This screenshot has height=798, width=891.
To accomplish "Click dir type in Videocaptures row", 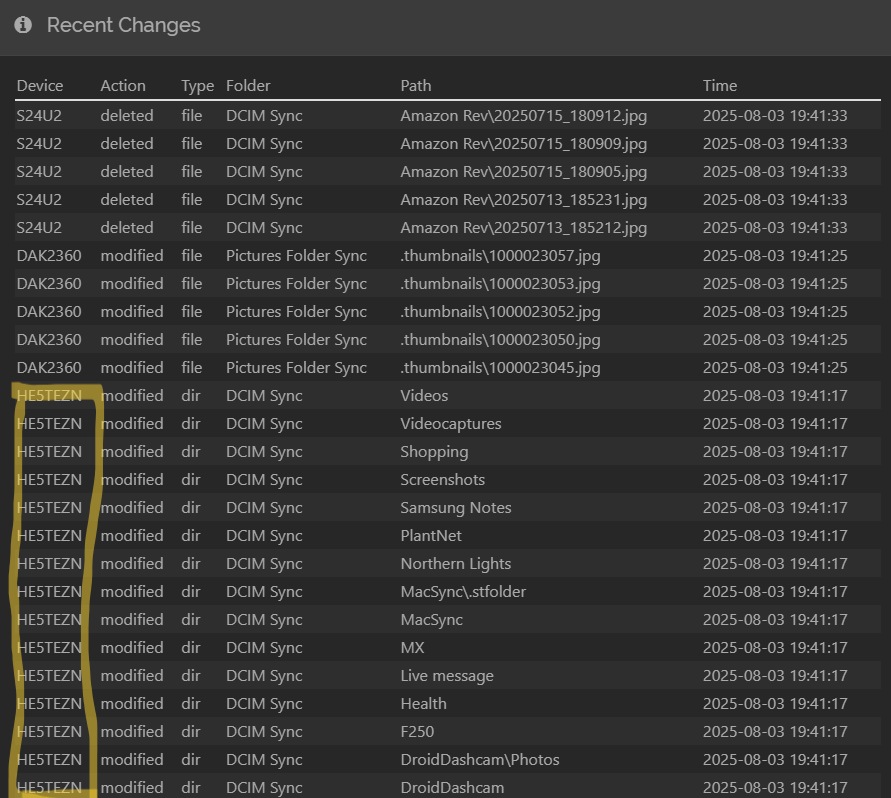I will tap(190, 424).
